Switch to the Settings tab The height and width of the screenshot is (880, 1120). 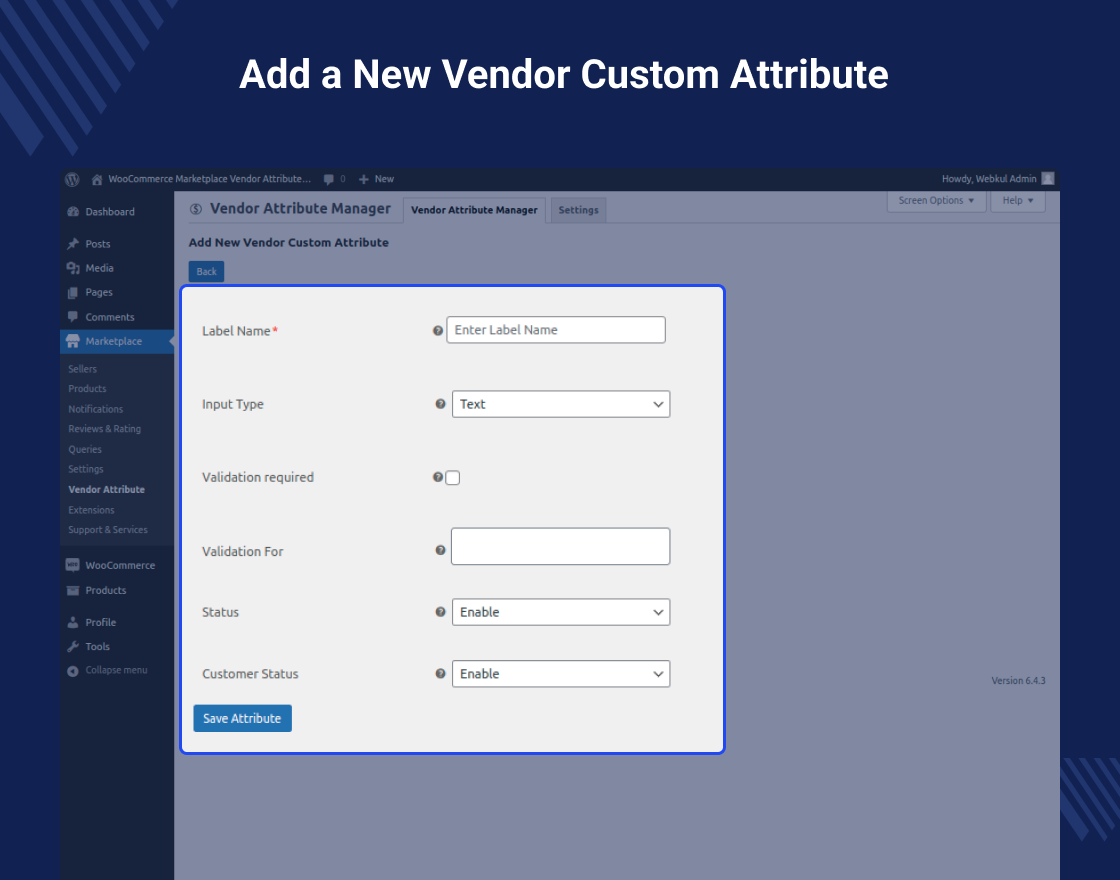click(578, 210)
